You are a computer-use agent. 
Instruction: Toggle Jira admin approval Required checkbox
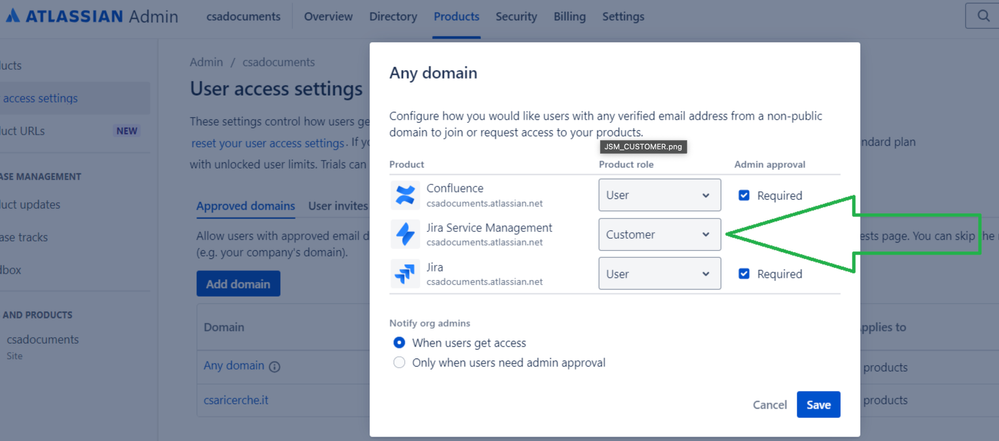click(744, 274)
